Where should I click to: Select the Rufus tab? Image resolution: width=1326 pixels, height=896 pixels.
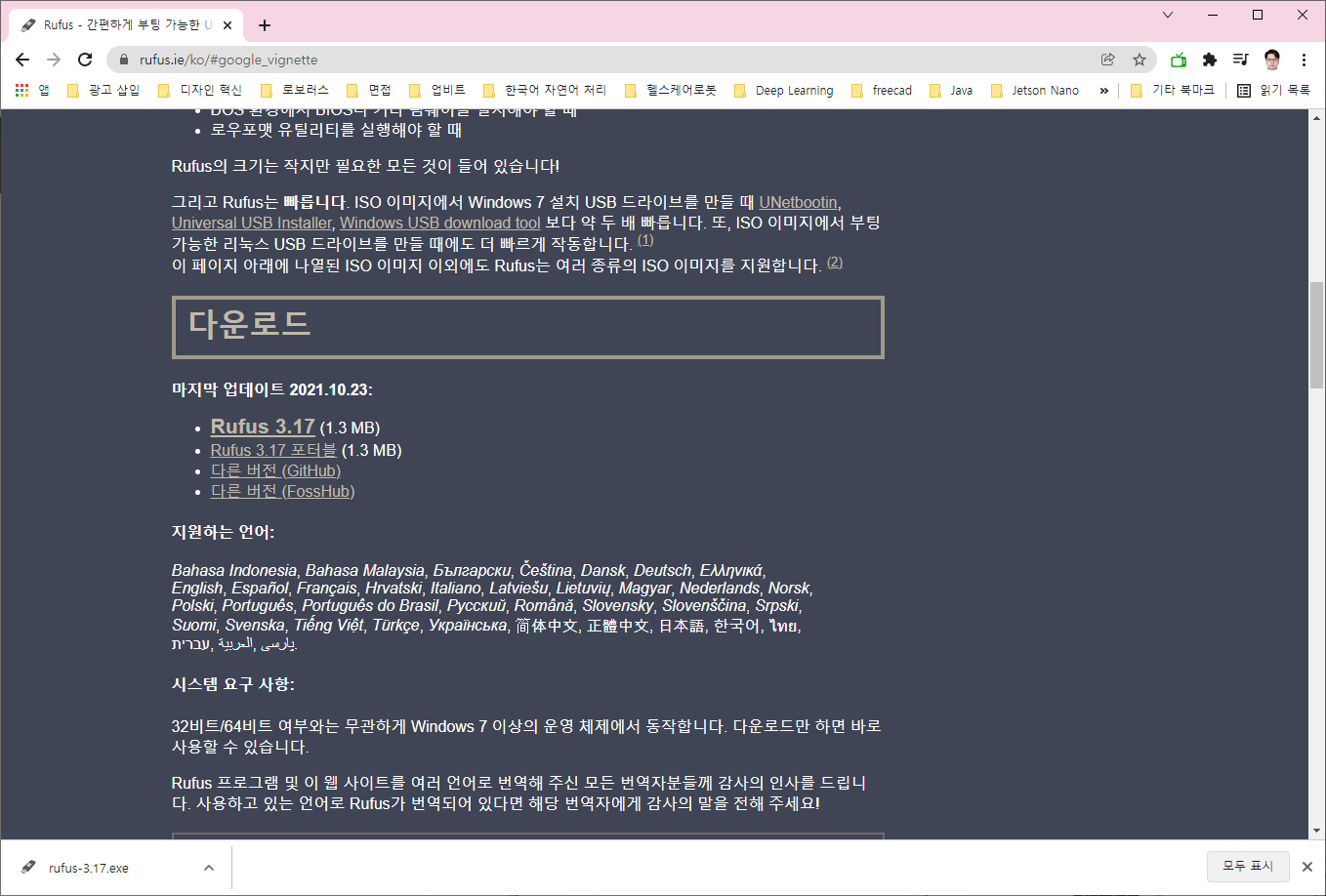pyautogui.click(x=127, y=25)
